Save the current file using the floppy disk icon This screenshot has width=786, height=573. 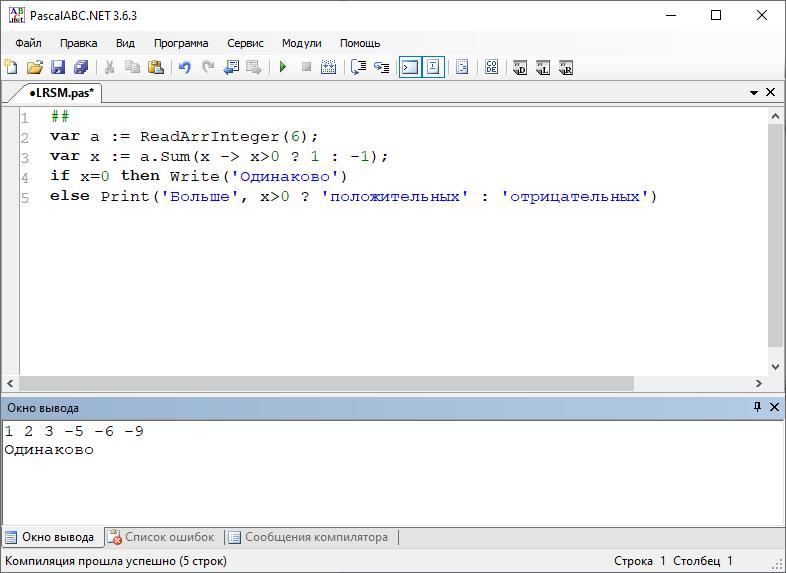pos(57,67)
